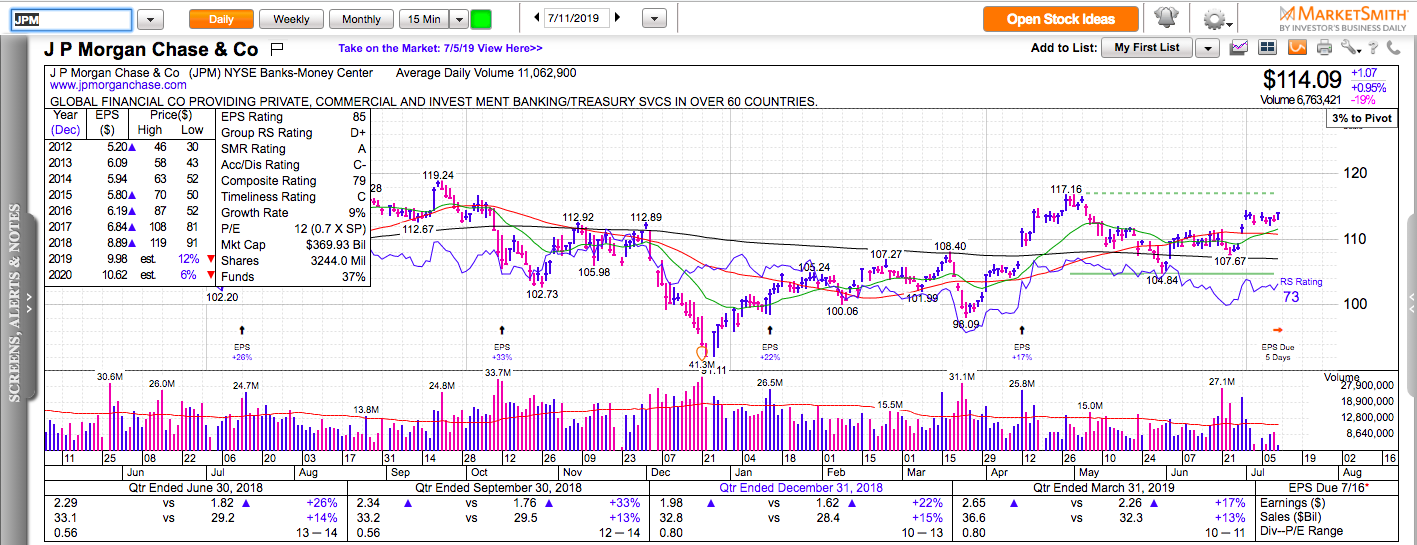
Task: Open help via question mark icon
Action: tap(1374, 47)
